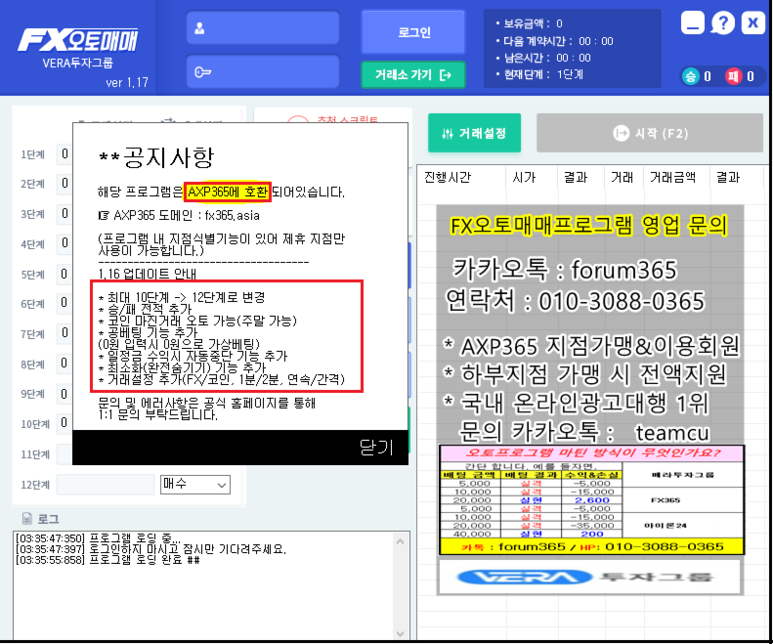Click the 시작 (F2) start button
This screenshot has height=644, width=773.
(650, 133)
